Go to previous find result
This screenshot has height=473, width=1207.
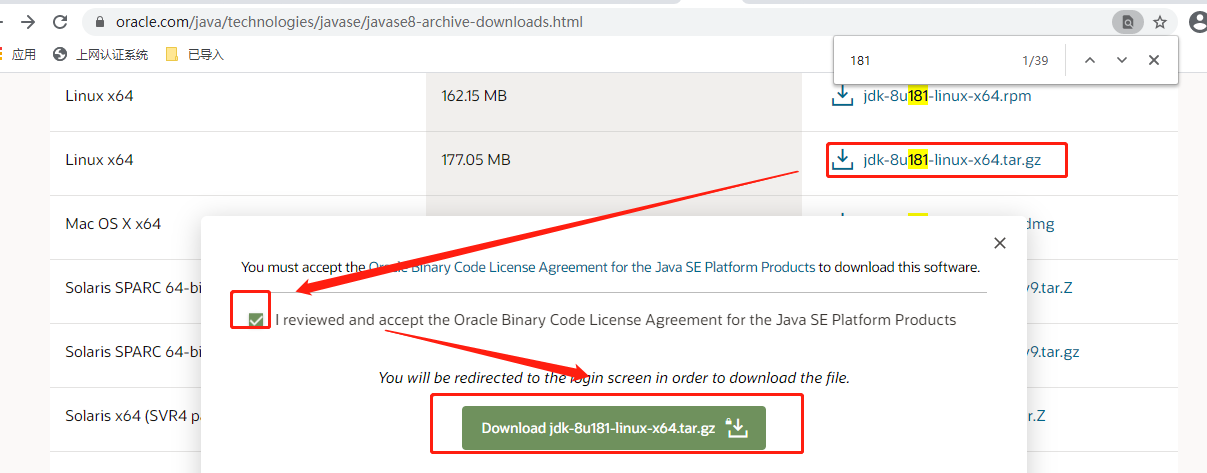point(1090,60)
